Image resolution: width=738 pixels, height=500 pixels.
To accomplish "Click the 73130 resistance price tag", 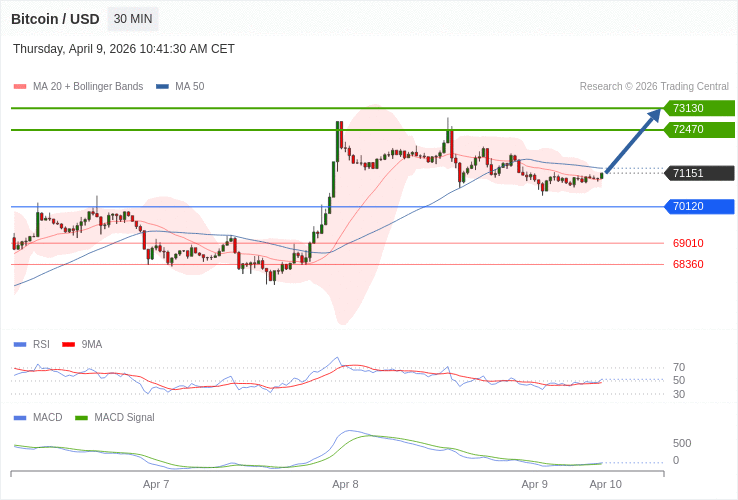I will click(699, 108).
